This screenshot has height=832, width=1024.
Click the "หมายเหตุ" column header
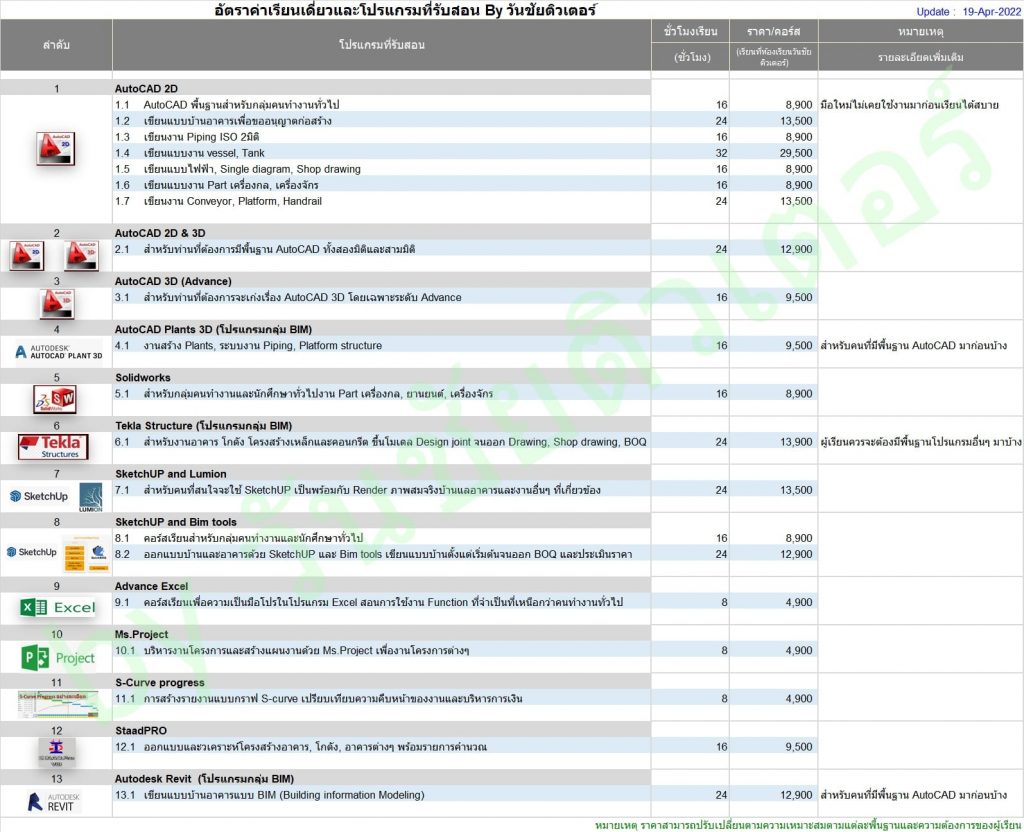pos(920,31)
